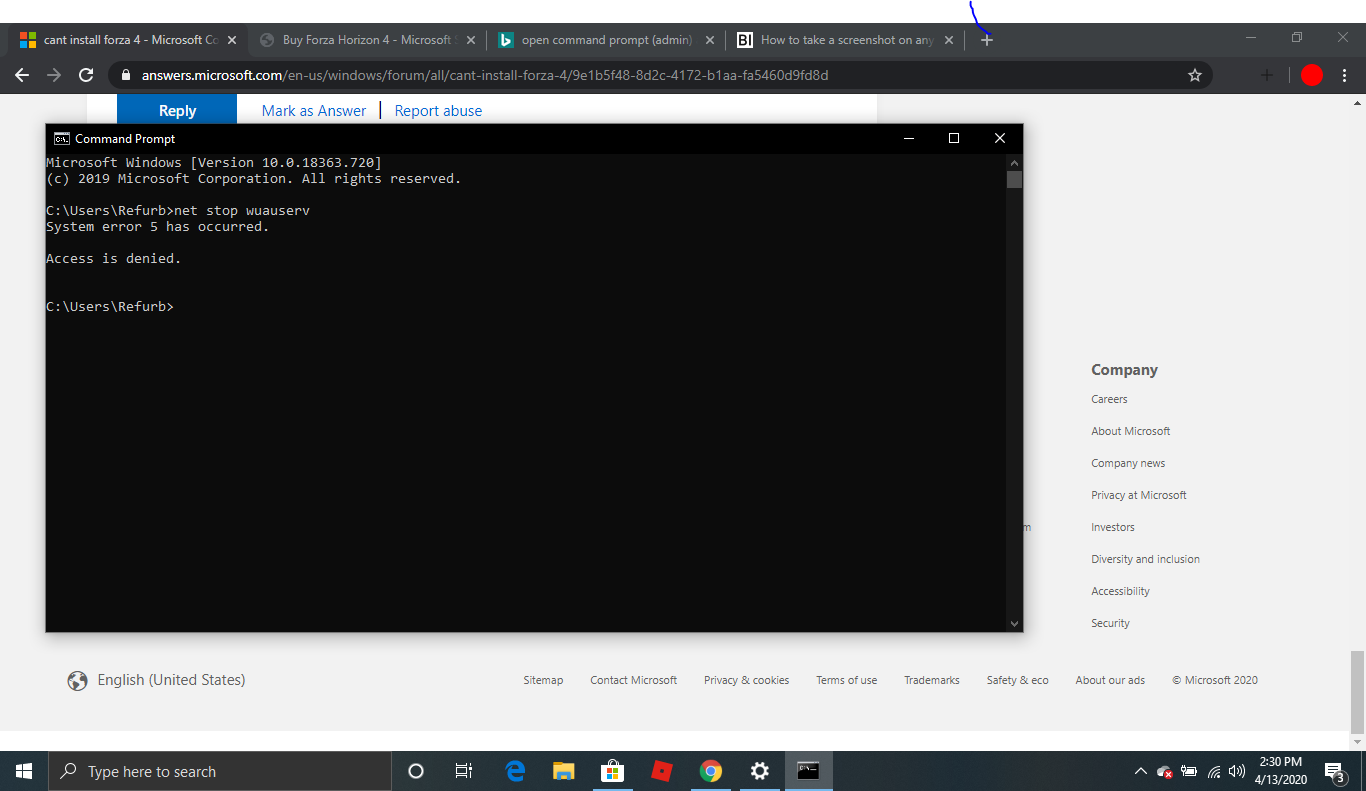1366x791 pixels.
Task: Open the Privacy & cookies link
Action: coord(746,680)
